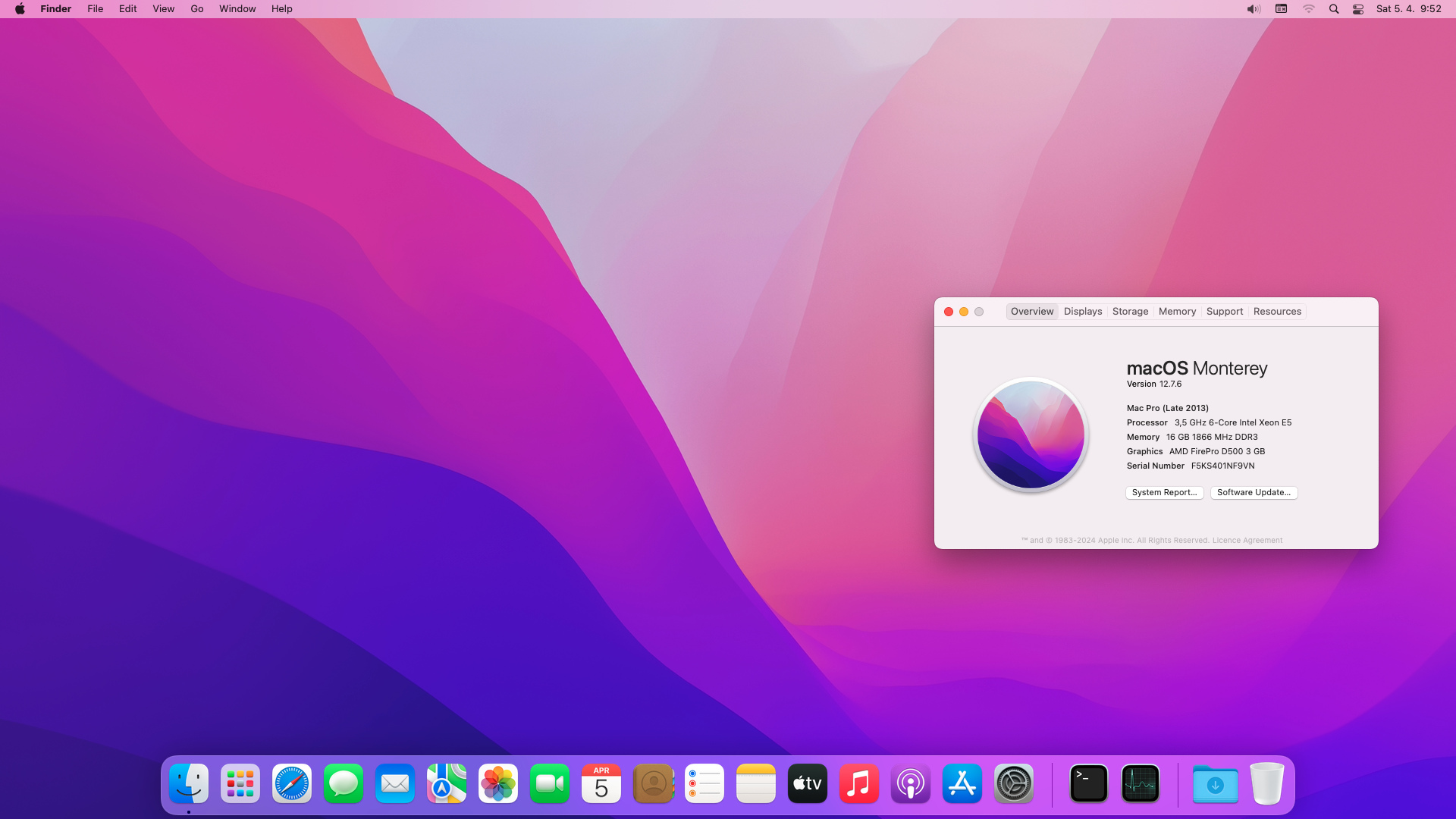Switch to the Storage tab
1456x819 pixels.
point(1130,312)
